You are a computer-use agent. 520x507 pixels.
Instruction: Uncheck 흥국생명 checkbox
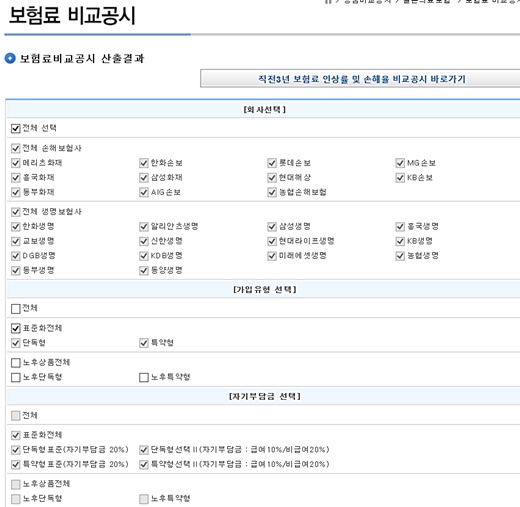(x=400, y=227)
